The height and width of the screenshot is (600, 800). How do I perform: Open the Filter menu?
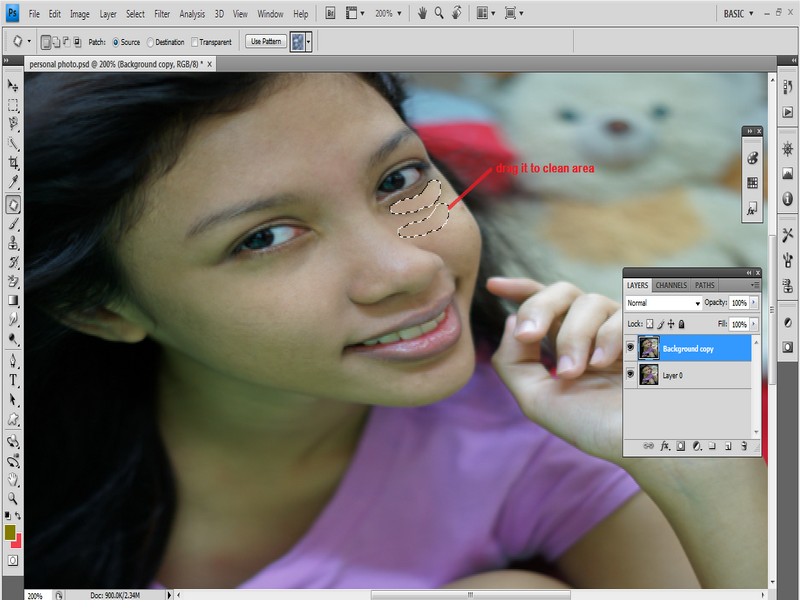coord(161,15)
